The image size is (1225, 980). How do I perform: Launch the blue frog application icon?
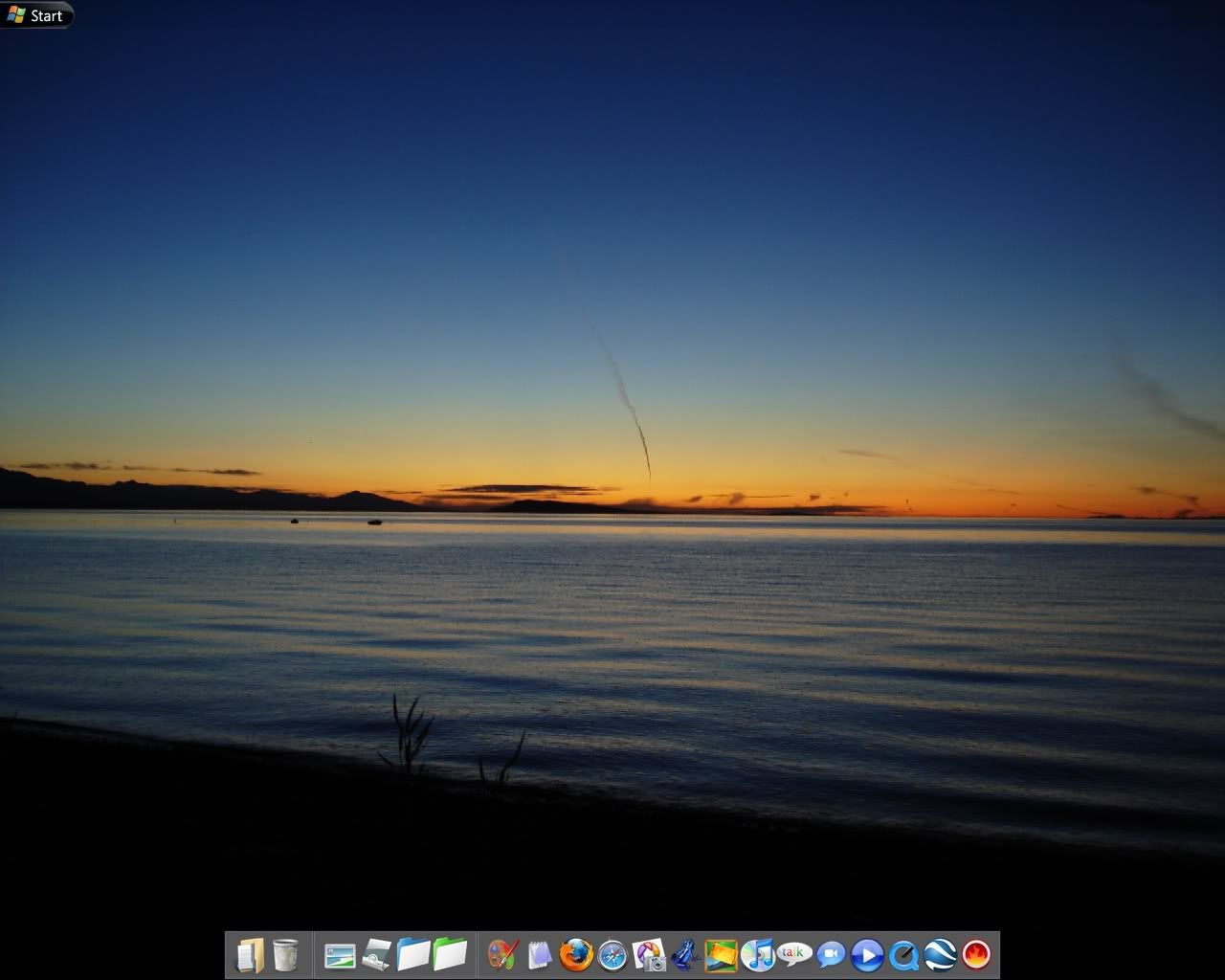(684, 955)
